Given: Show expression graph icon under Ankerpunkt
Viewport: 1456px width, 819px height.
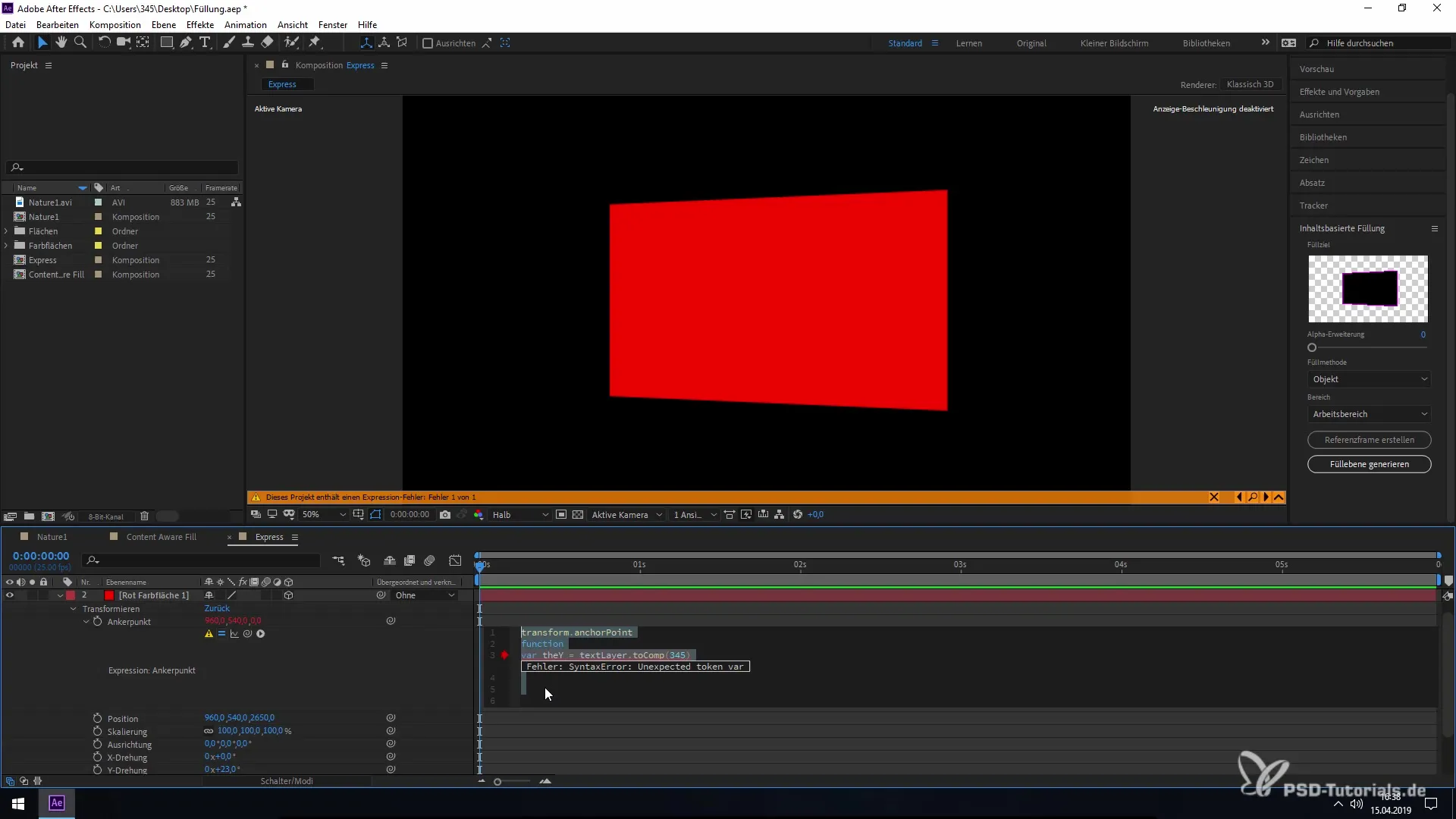Looking at the screenshot, I should click(234, 634).
